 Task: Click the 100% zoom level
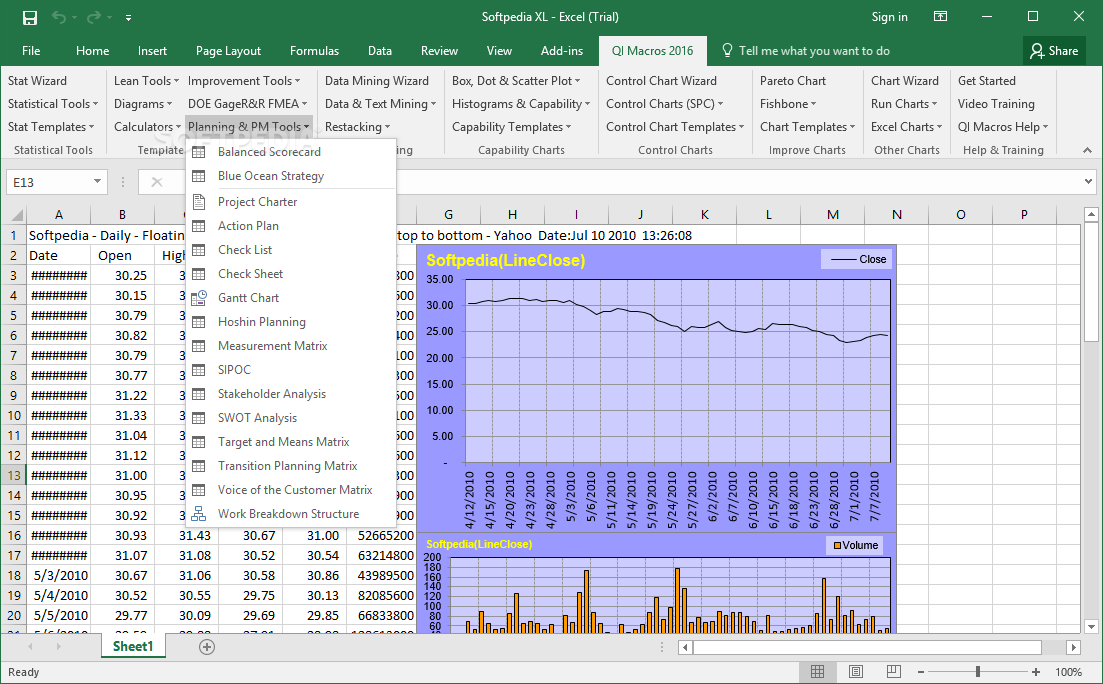1069,672
